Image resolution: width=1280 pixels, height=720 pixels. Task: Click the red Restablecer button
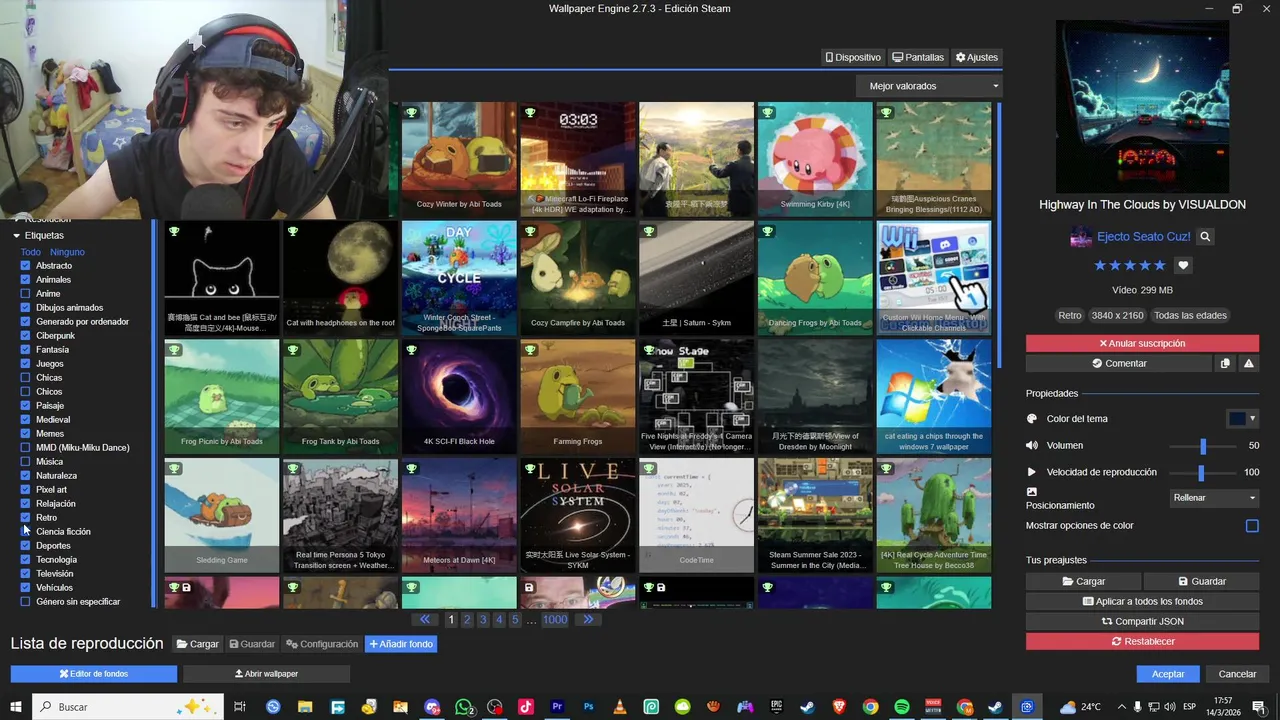(1142, 642)
